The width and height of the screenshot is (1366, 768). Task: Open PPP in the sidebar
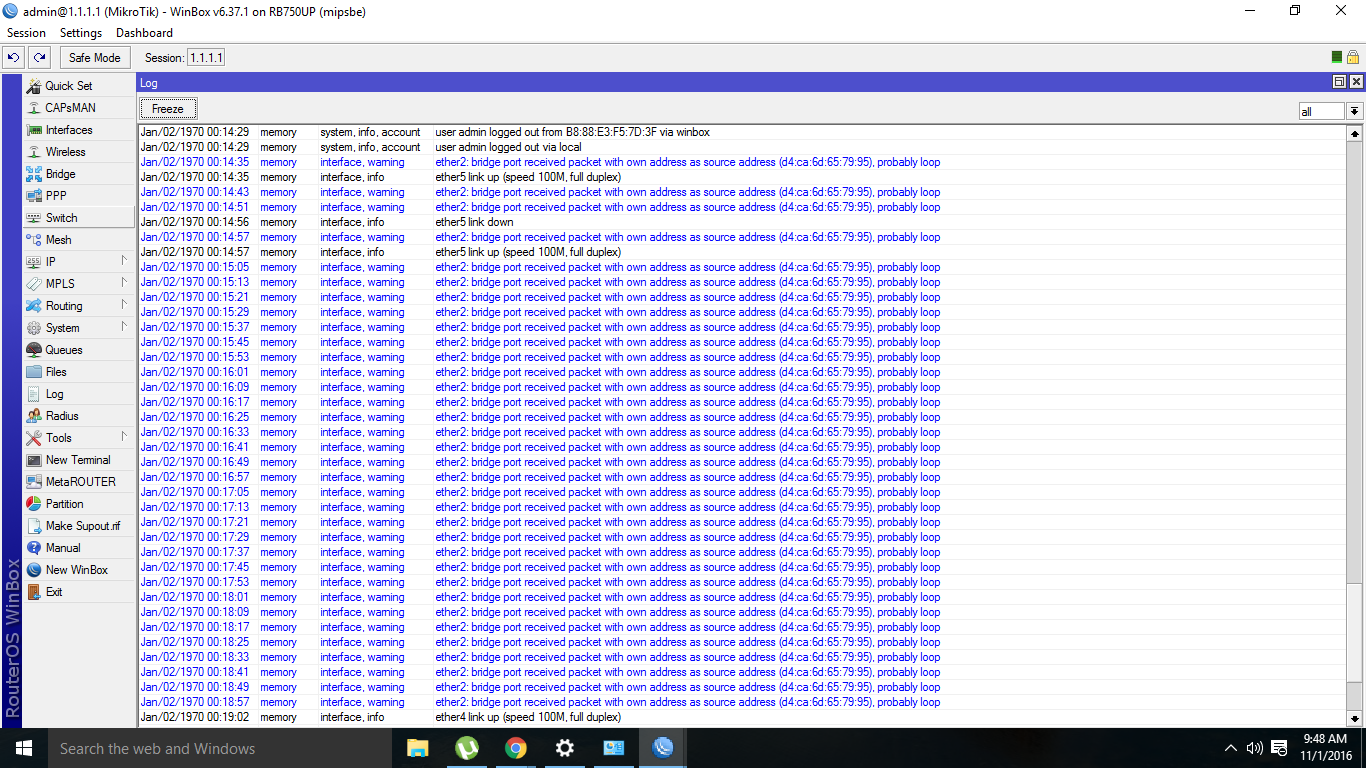pyautogui.click(x=78, y=196)
